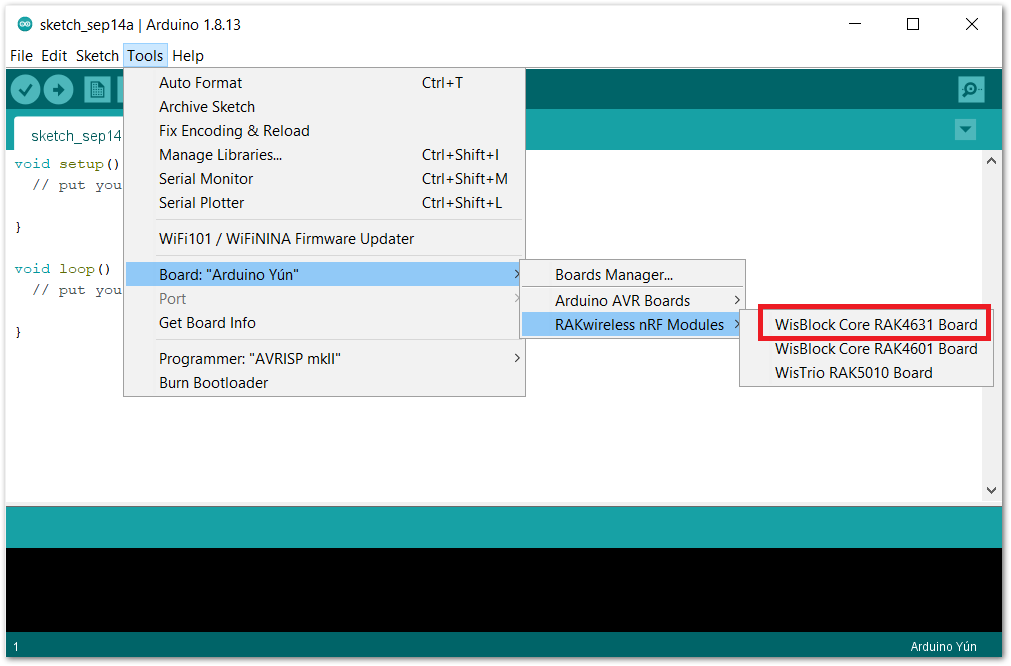Click the Arduino Yún status bar label
The image size is (1011, 666).
tap(943, 647)
